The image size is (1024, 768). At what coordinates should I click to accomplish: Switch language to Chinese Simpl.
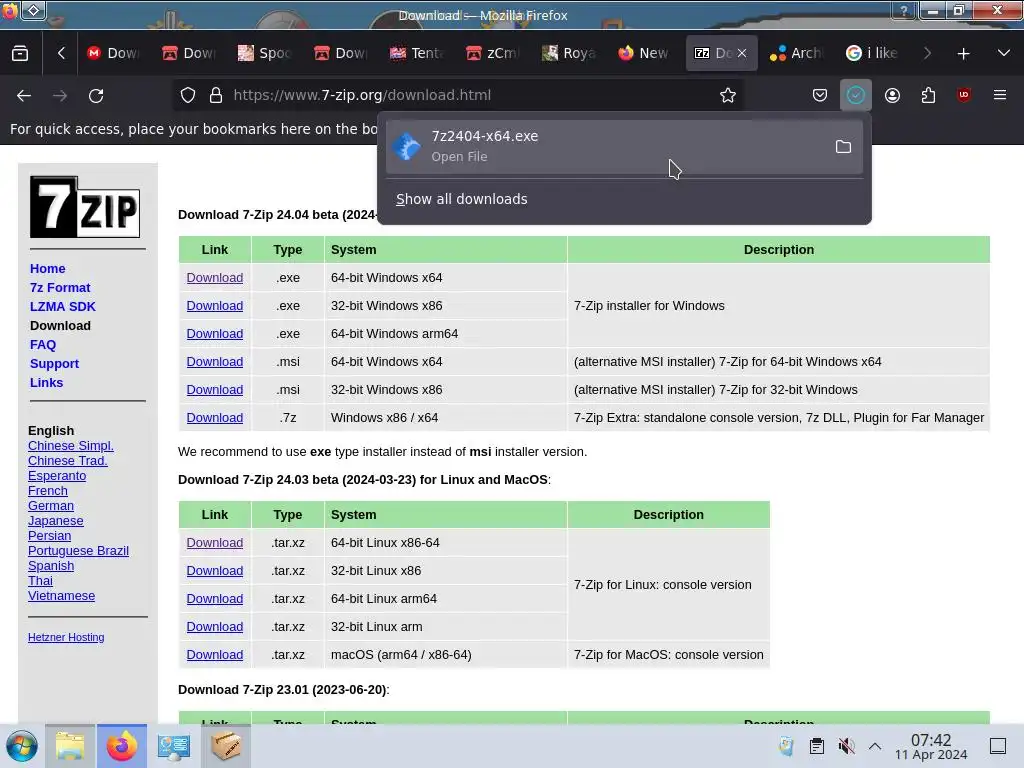(x=71, y=445)
